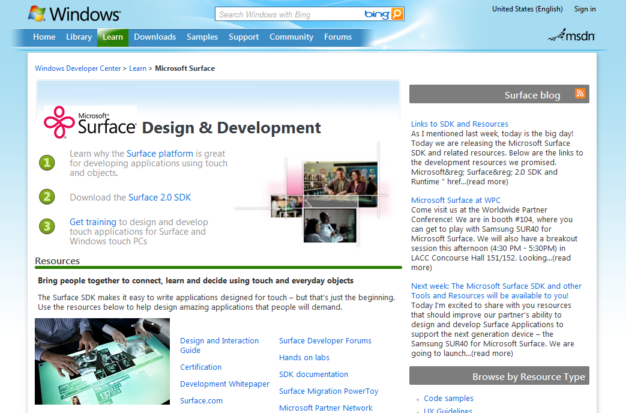Click the Microsoft Surface breadcrumb text
Screen dimensions: 626x413
184,68
